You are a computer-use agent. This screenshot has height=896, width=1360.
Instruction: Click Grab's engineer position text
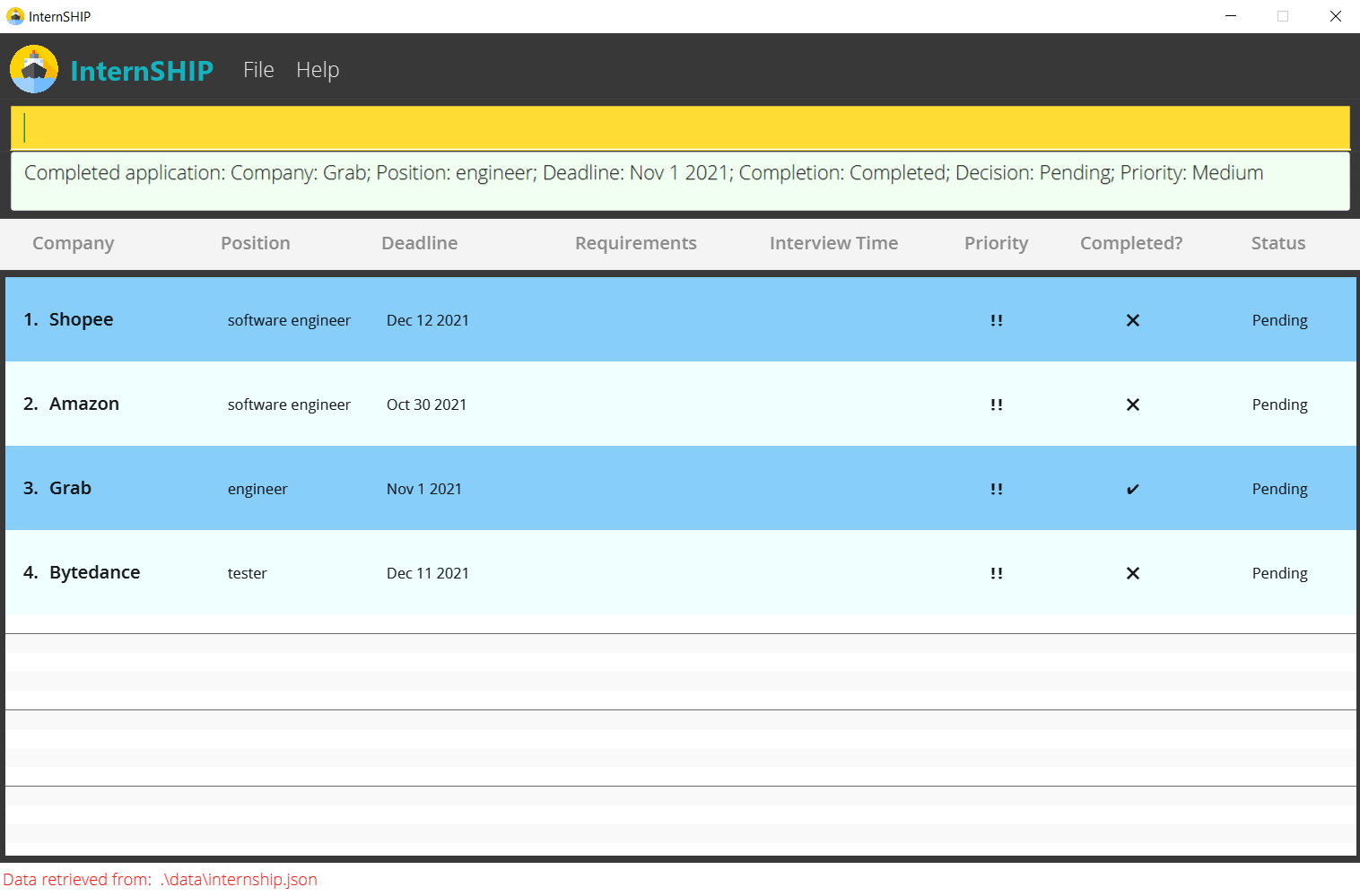tap(257, 489)
